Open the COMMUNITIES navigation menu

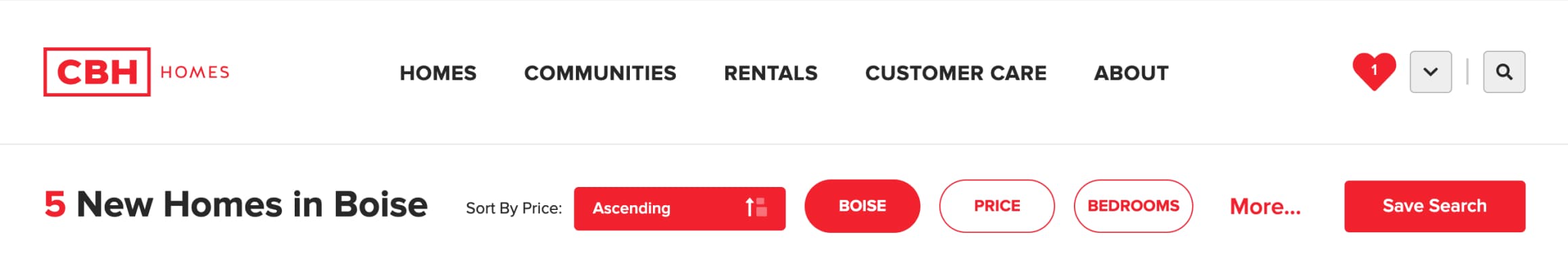[600, 73]
